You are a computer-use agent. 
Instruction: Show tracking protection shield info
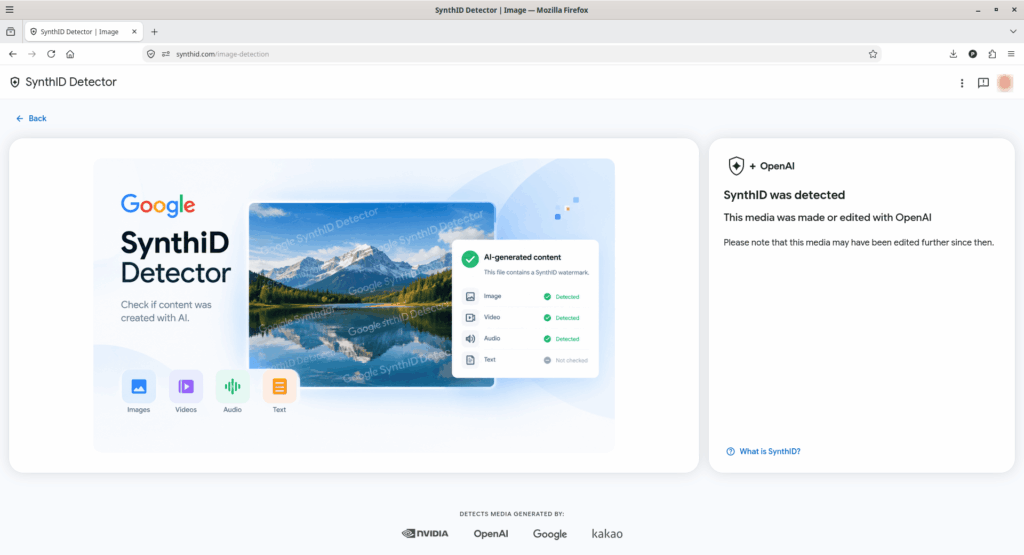click(151, 54)
